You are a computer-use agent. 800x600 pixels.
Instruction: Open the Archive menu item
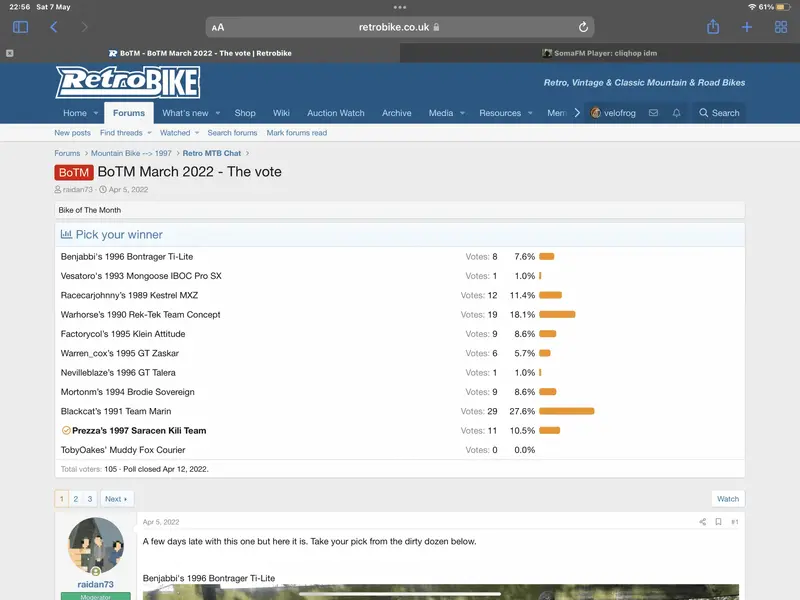(x=396, y=113)
